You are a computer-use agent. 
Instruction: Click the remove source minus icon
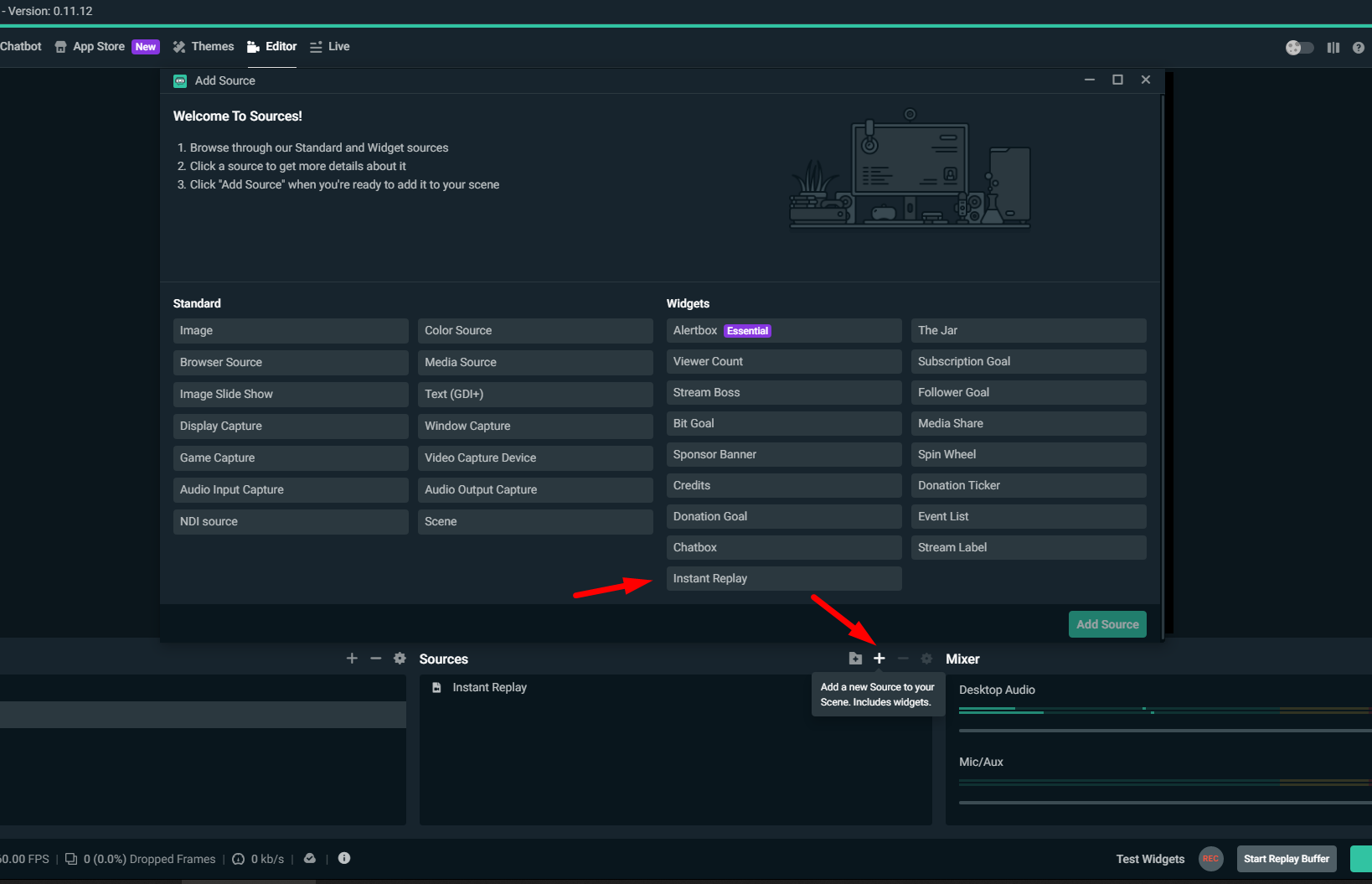tap(903, 659)
